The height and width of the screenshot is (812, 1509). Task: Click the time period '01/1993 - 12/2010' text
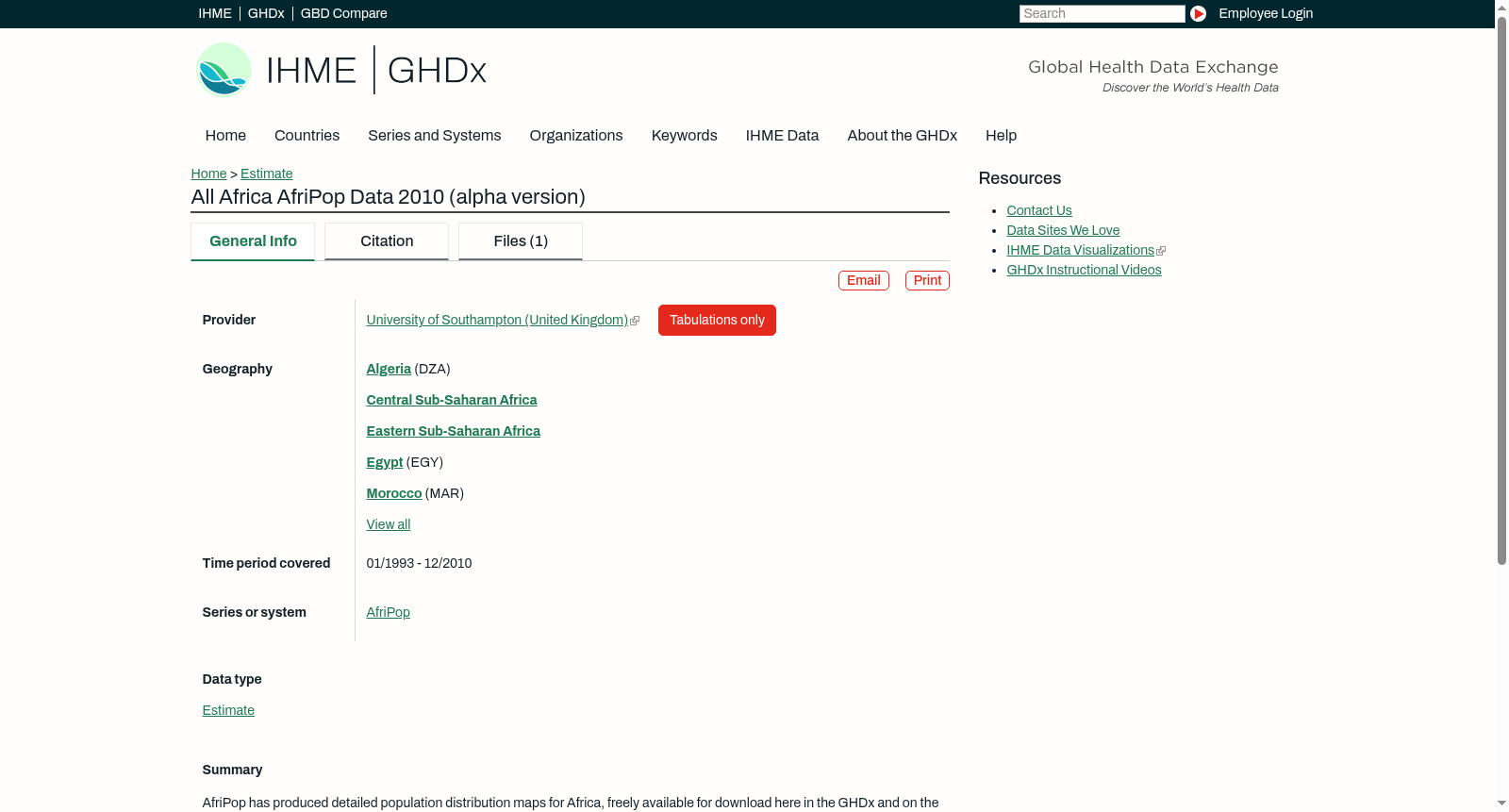click(419, 563)
